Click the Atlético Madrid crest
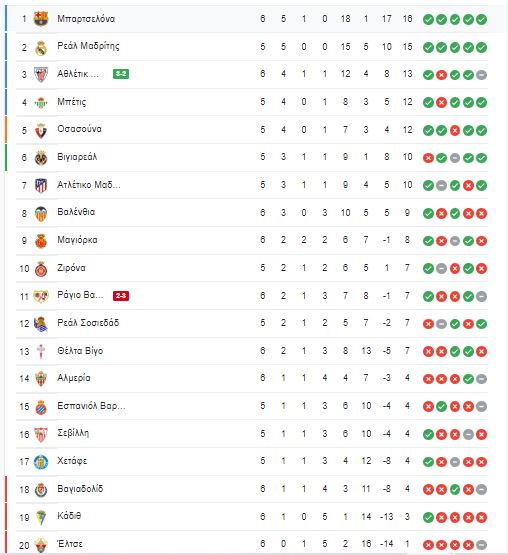This screenshot has height=555, width=508. [41, 185]
